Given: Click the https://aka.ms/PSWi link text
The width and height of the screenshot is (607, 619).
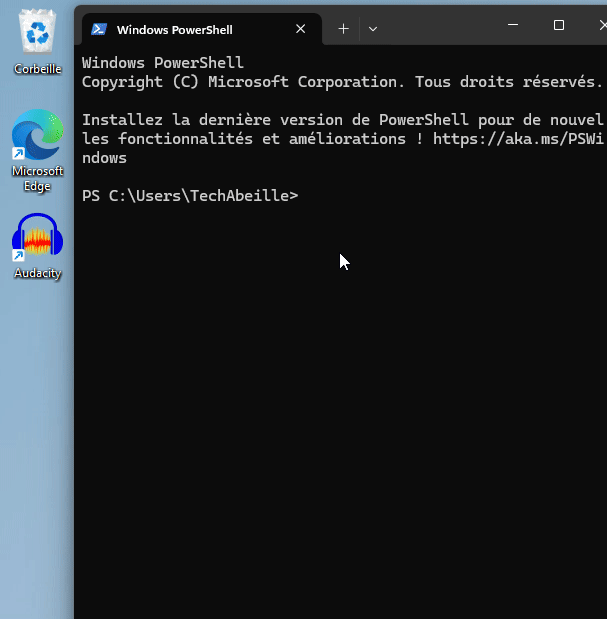Looking at the screenshot, I should tap(518, 139).
